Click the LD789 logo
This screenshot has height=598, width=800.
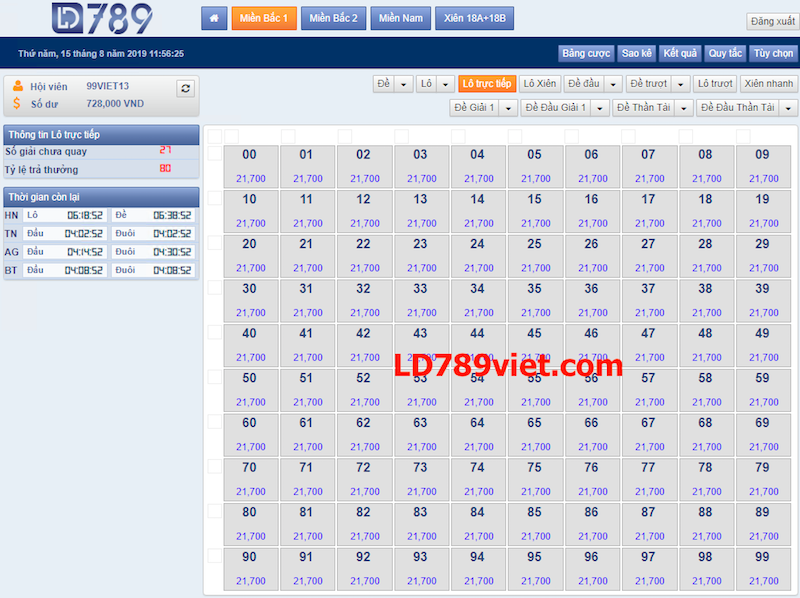pyautogui.click(x=102, y=18)
